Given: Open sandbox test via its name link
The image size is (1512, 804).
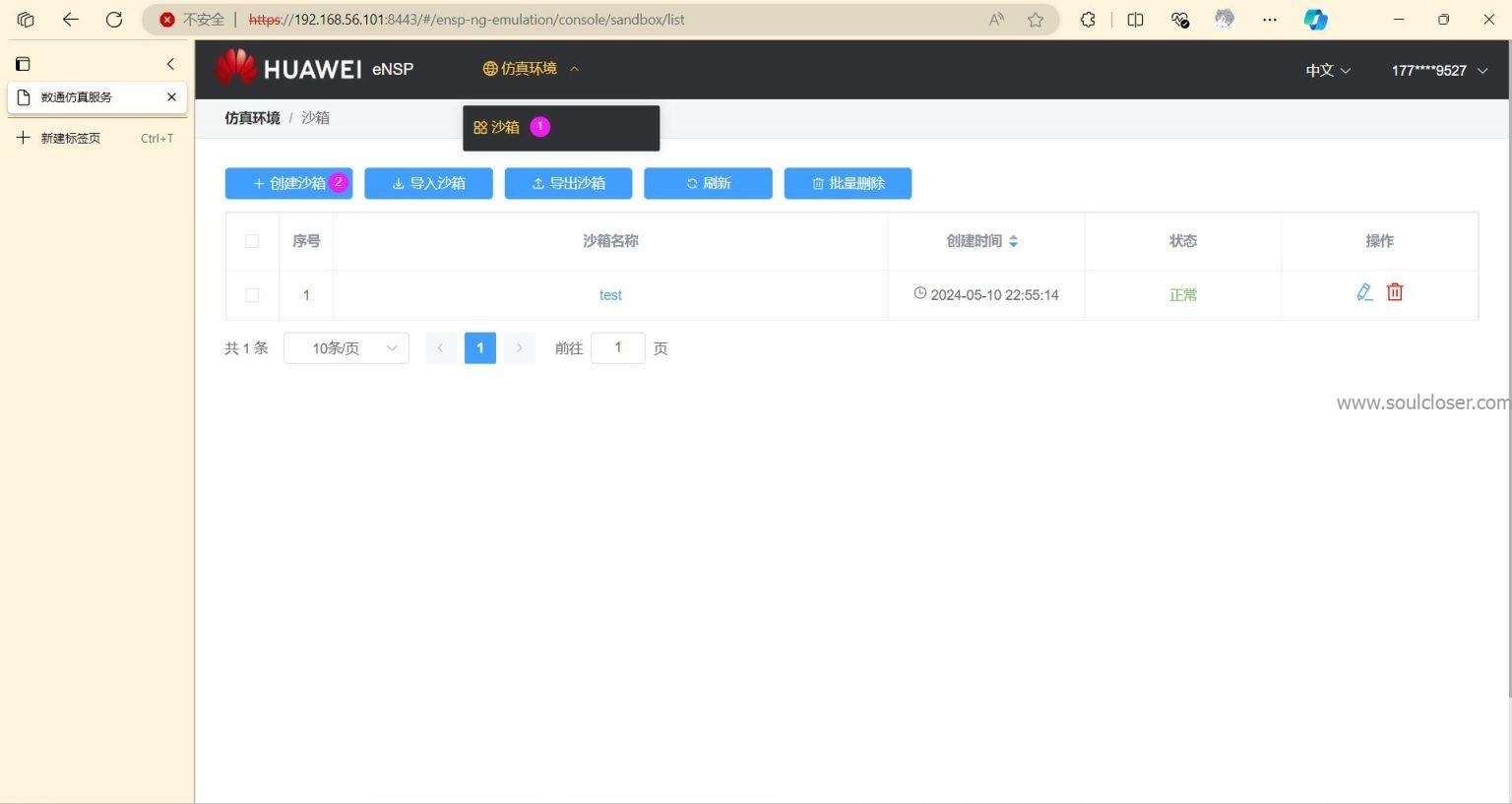Looking at the screenshot, I should pos(610,294).
